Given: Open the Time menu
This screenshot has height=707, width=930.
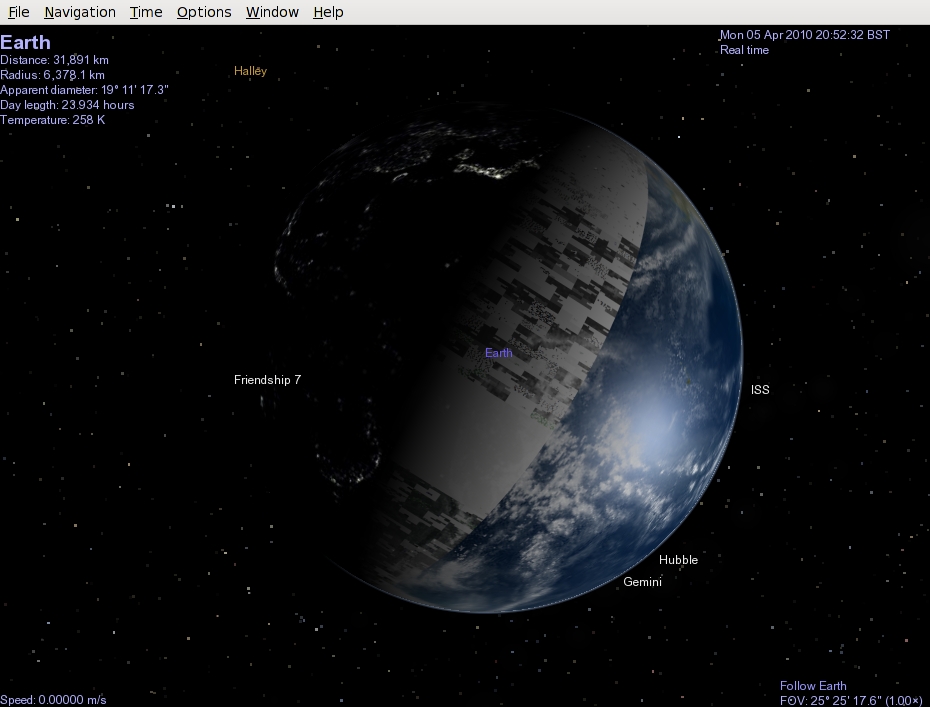Looking at the screenshot, I should click(146, 12).
